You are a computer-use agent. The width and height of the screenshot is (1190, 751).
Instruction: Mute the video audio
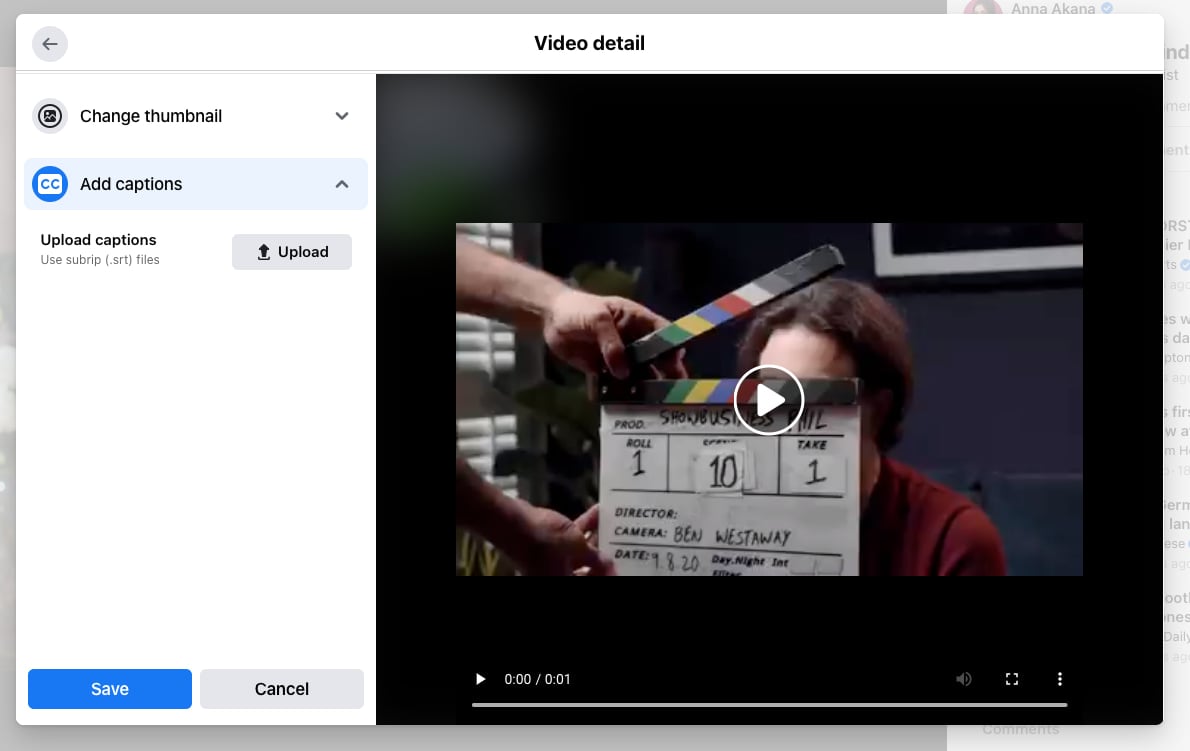964,679
